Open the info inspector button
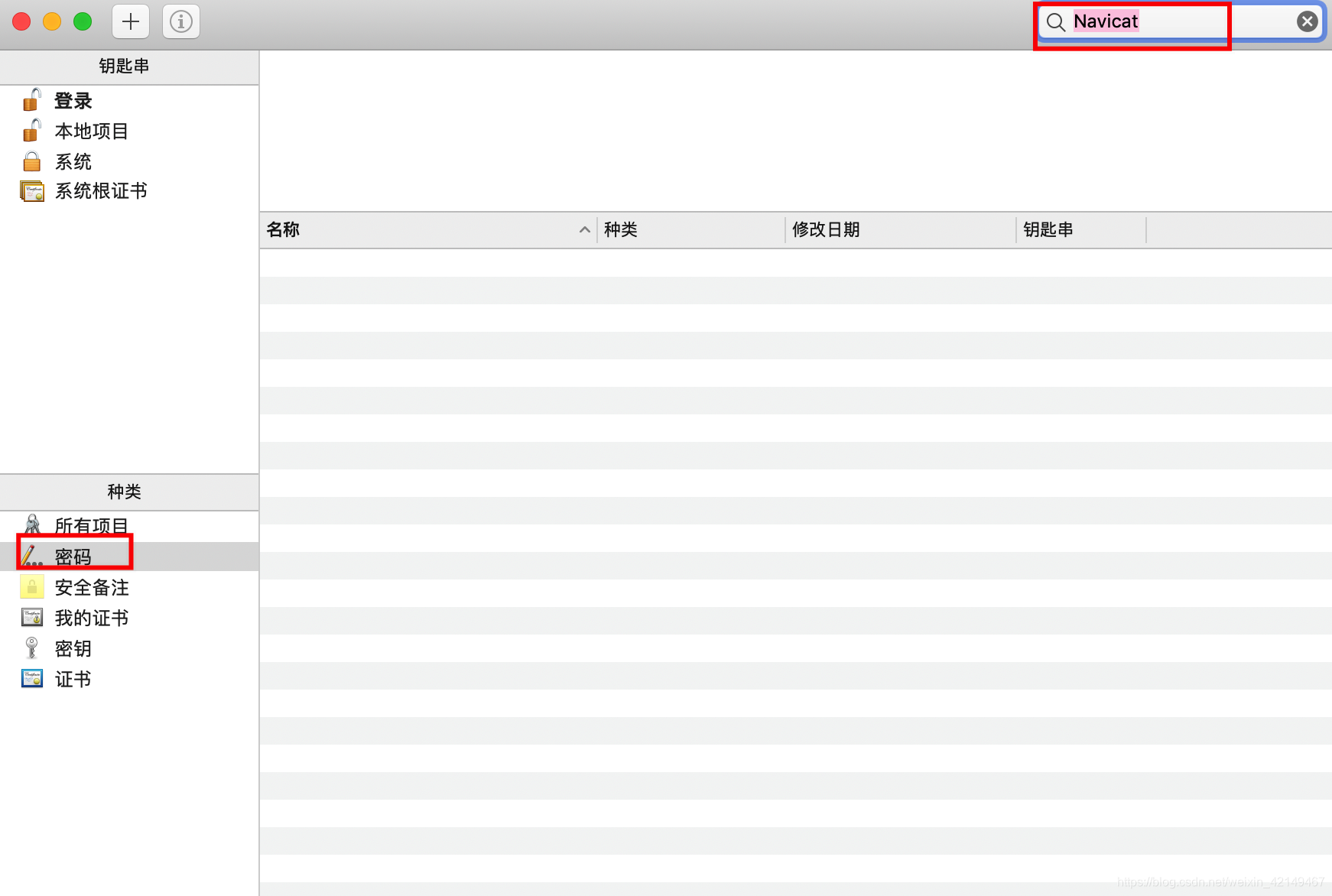The height and width of the screenshot is (896, 1332). click(181, 21)
